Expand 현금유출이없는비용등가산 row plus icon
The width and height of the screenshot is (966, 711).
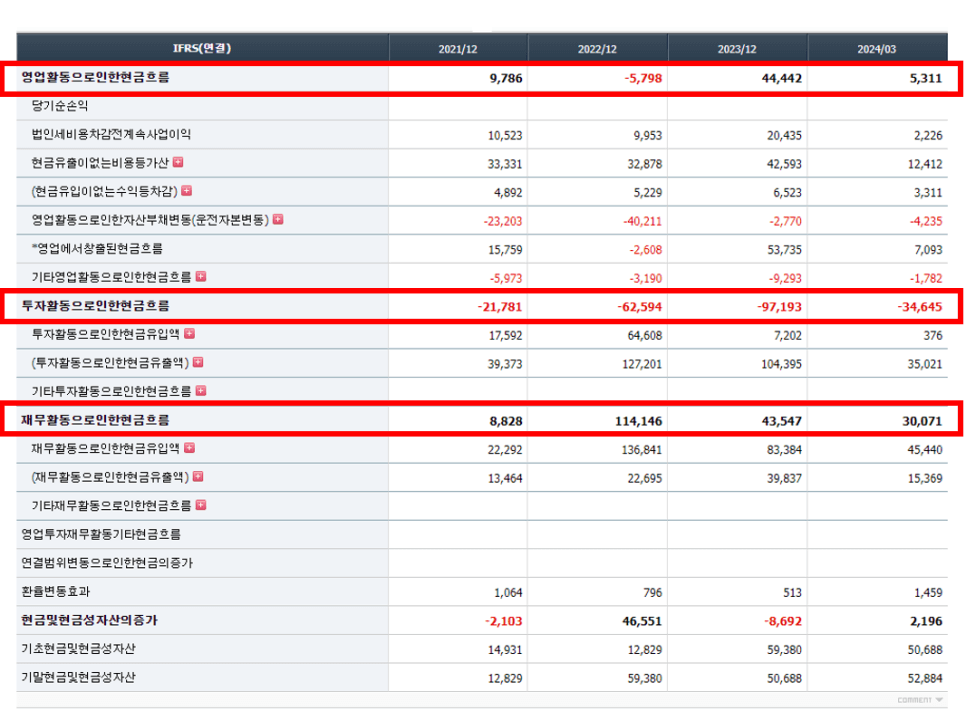click(x=178, y=162)
